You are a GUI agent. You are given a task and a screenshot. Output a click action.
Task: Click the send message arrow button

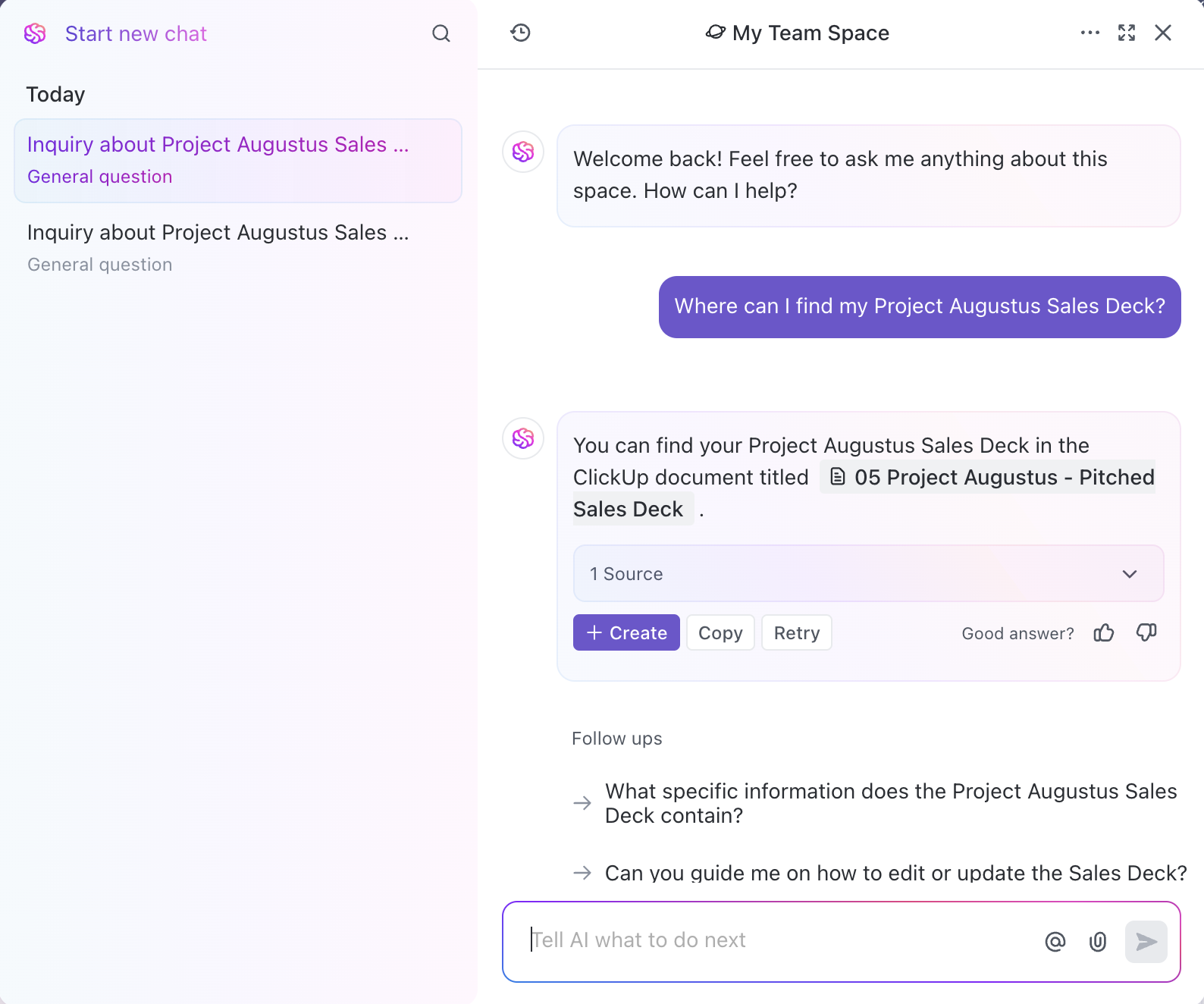coord(1146,941)
